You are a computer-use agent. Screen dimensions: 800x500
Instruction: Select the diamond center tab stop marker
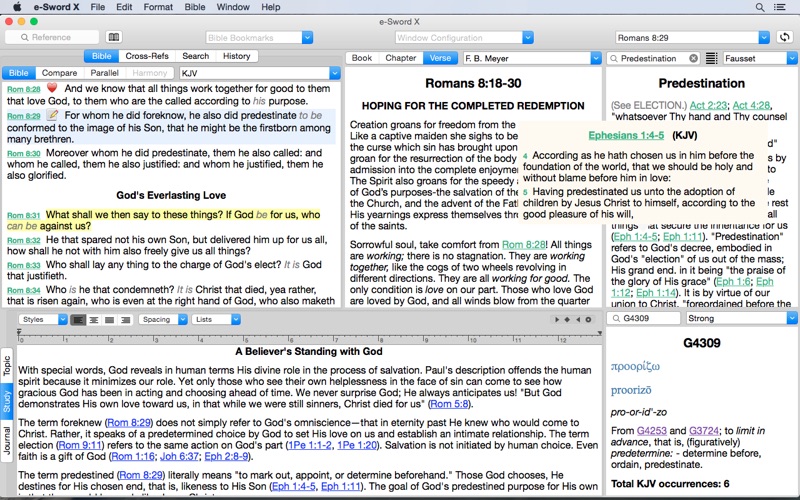[x=567, y=320]
